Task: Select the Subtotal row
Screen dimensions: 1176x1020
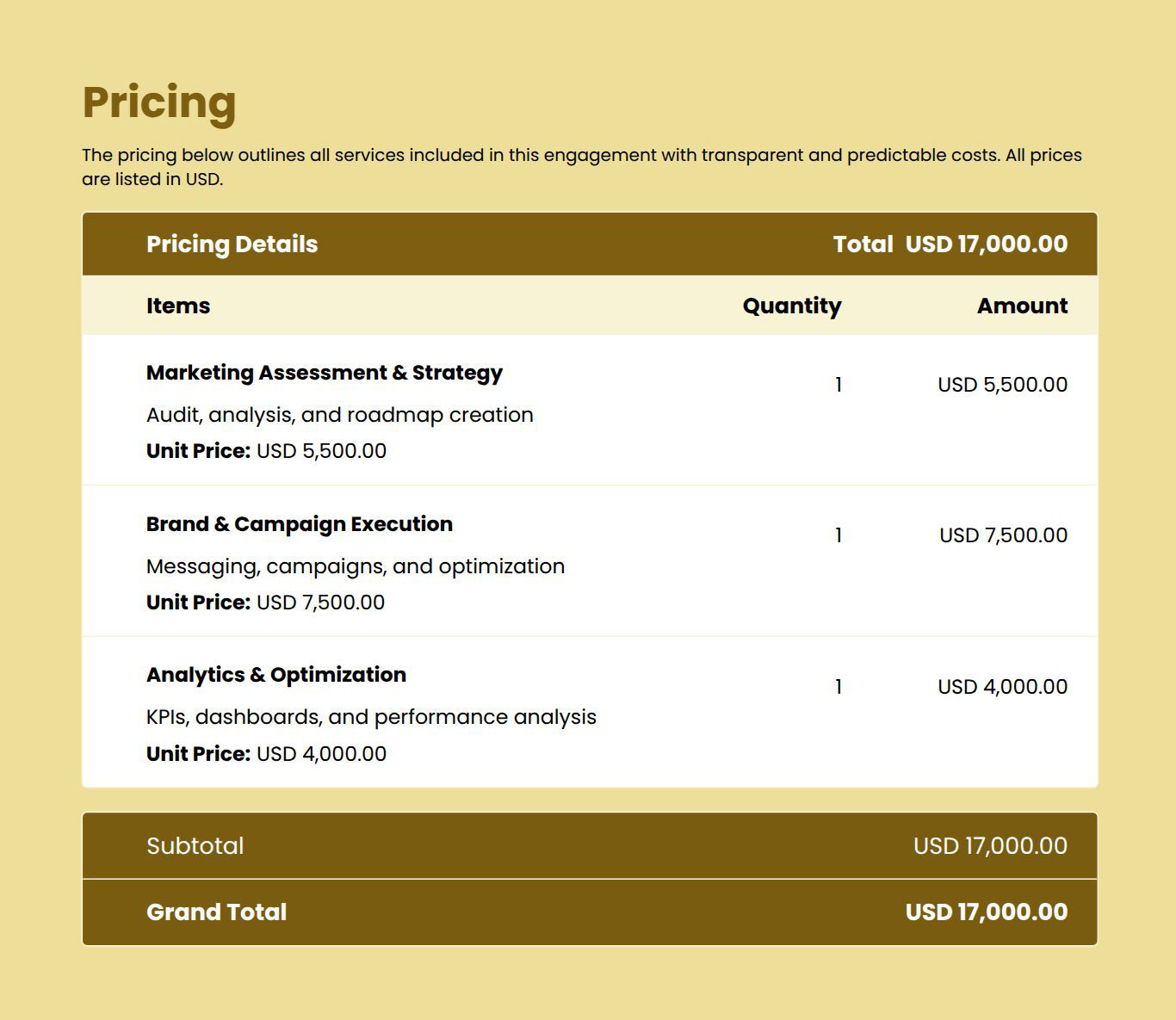Action: [x=195, y=845]
